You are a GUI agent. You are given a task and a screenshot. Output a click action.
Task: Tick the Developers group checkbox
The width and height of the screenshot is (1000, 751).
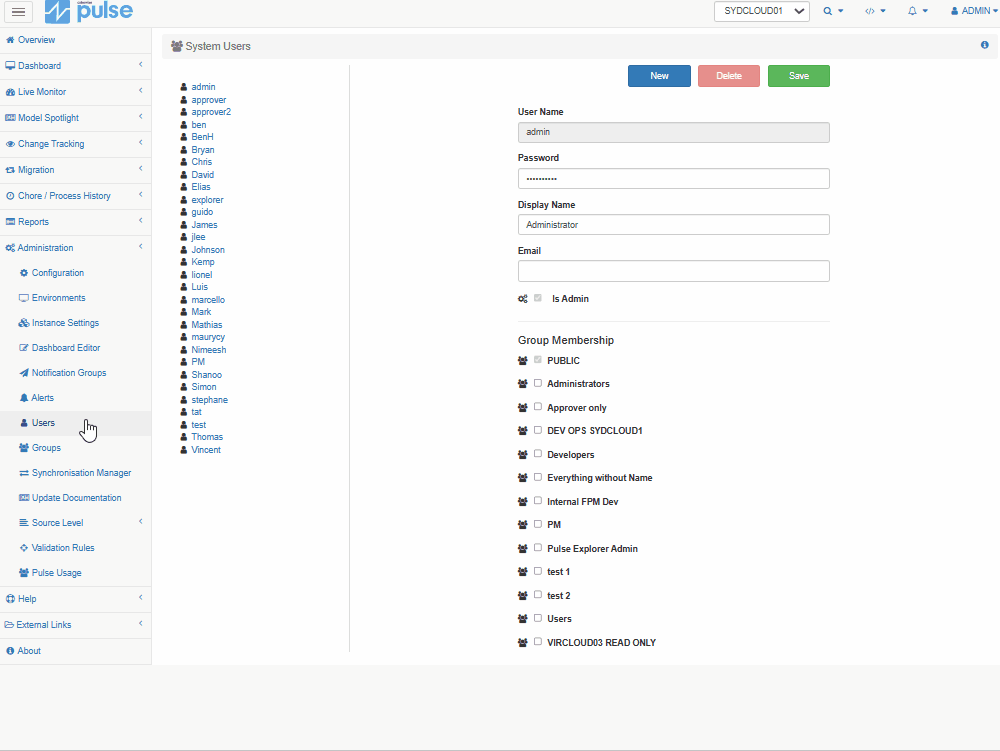pyautogui.click(x=538, y=454)
